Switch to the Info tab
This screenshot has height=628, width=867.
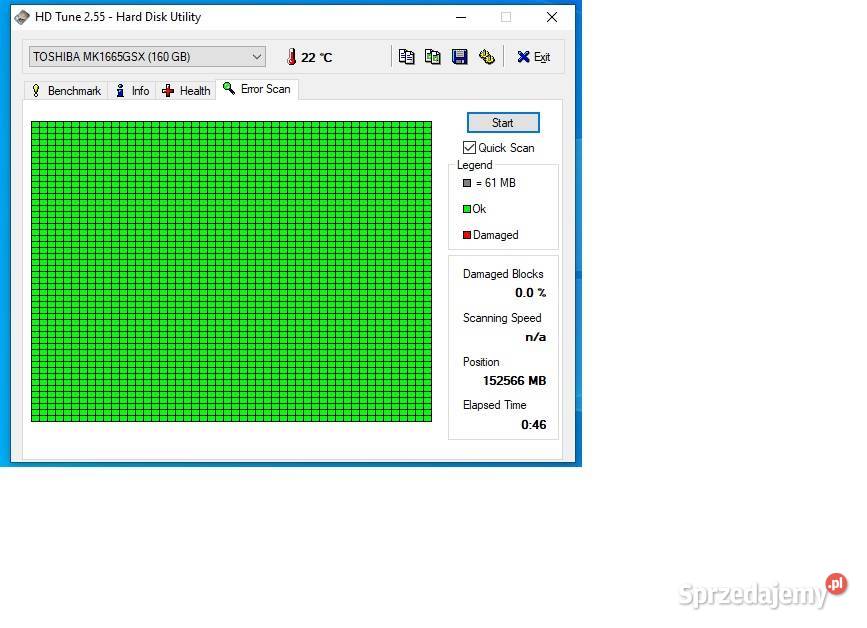coord(133,91)
